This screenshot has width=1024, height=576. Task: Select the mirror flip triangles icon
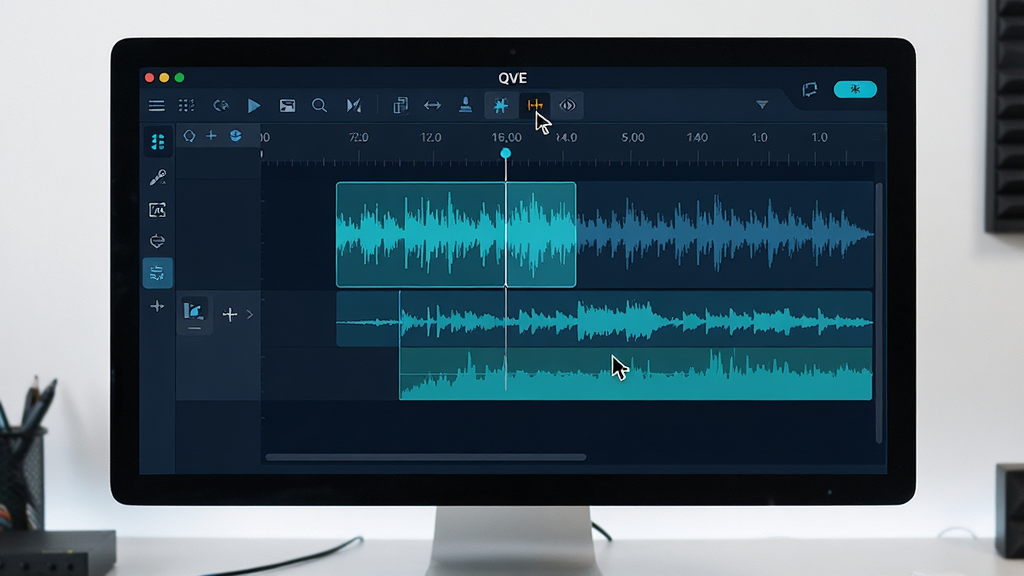(354, 105)
